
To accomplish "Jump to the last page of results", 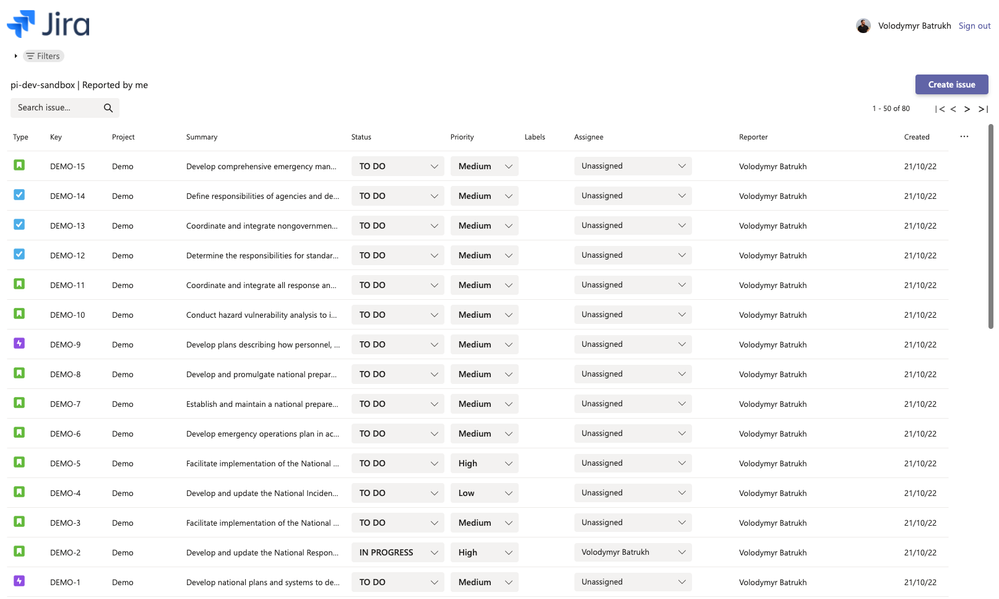I will click(981, 107).
